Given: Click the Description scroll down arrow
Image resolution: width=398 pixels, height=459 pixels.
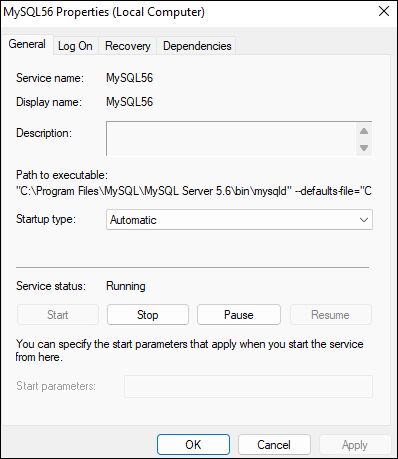Looking at the screenshot, I should tap(364, 147).
